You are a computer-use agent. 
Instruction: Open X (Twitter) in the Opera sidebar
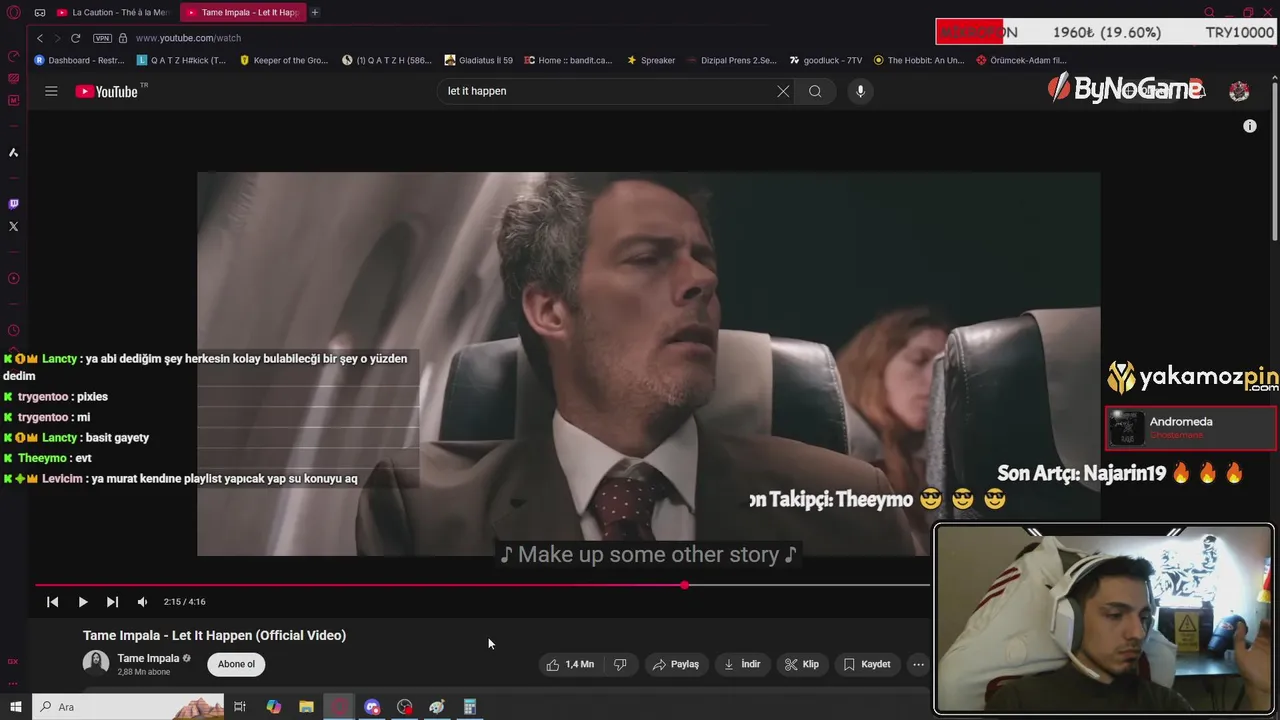pos(13,226)
